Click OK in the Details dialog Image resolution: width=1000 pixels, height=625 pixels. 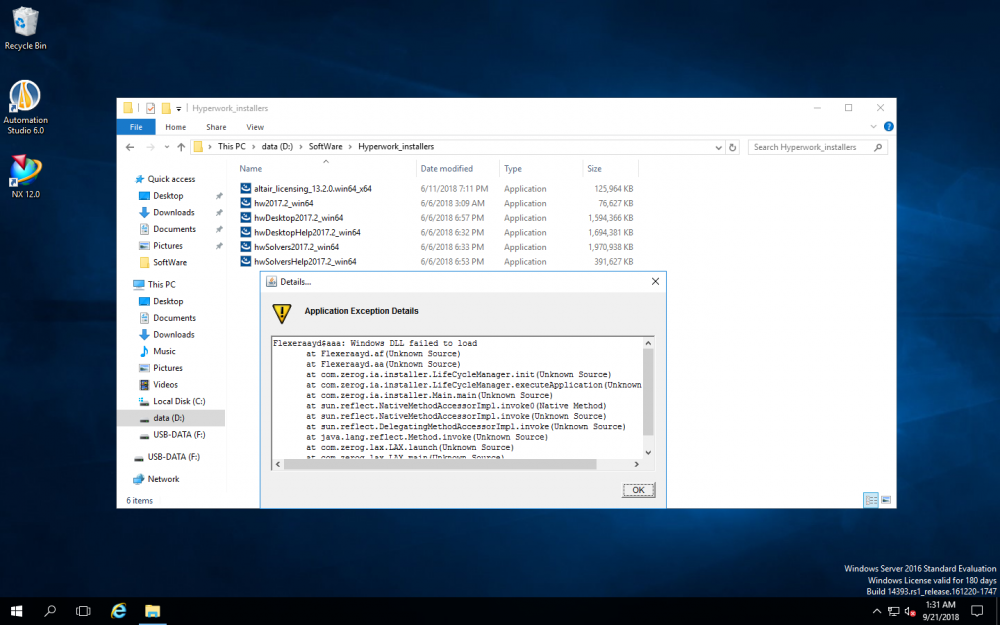pos(638,490)
